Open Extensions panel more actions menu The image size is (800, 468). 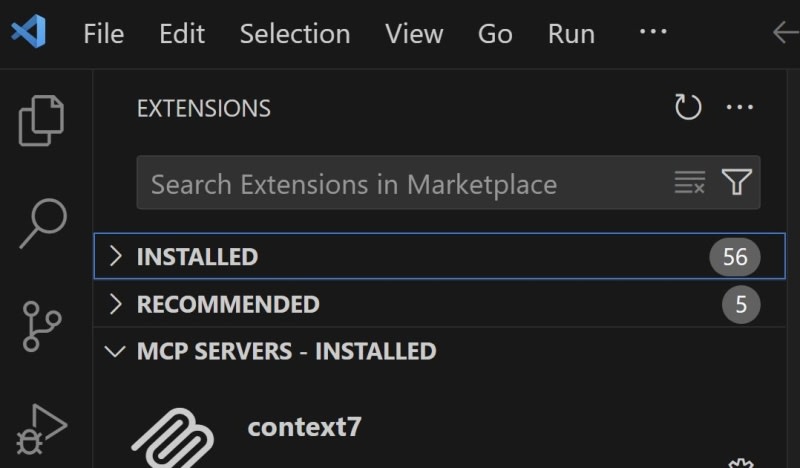coord(739,108)
